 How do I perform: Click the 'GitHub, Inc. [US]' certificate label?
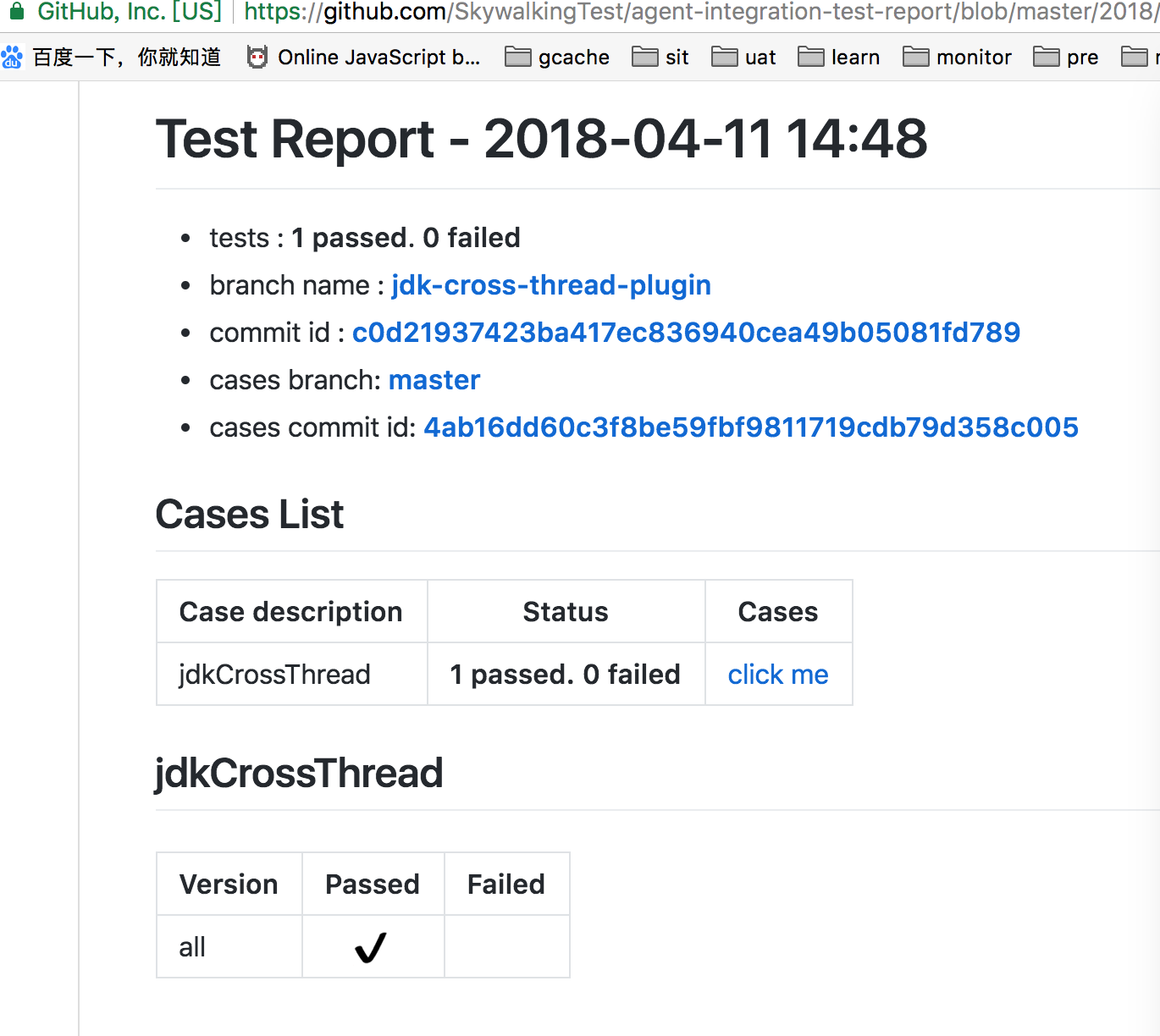tap(130, 12)
